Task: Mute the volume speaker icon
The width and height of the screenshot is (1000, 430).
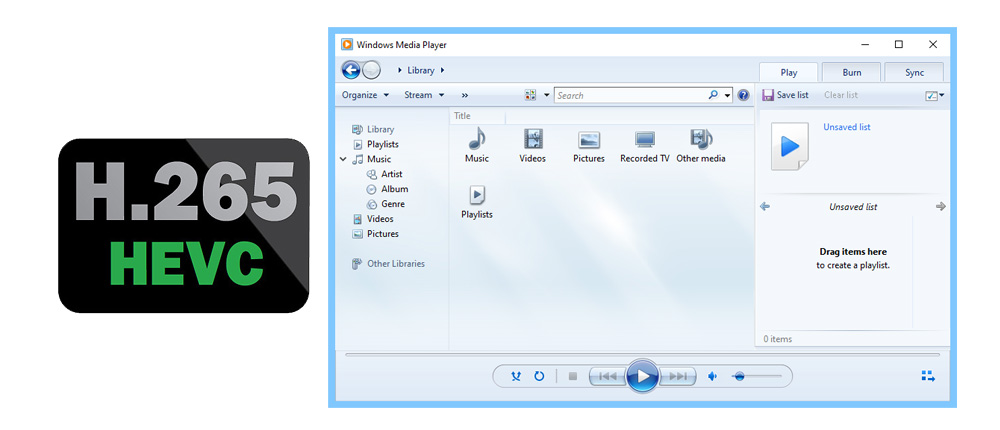Action: [x=713, y=376]
